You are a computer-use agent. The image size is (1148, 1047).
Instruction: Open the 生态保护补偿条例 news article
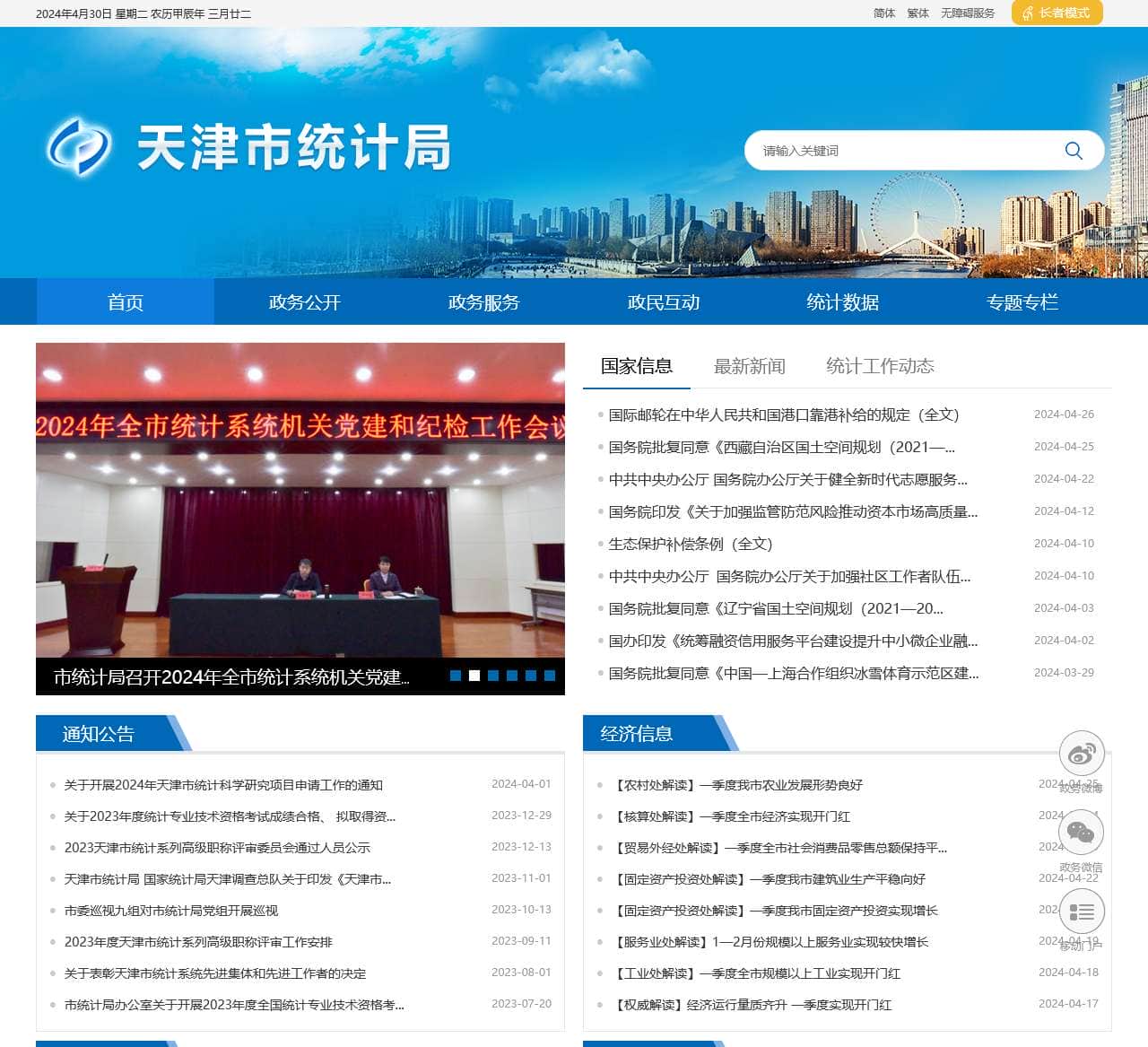pyautogui.click(x=692, y=544)
